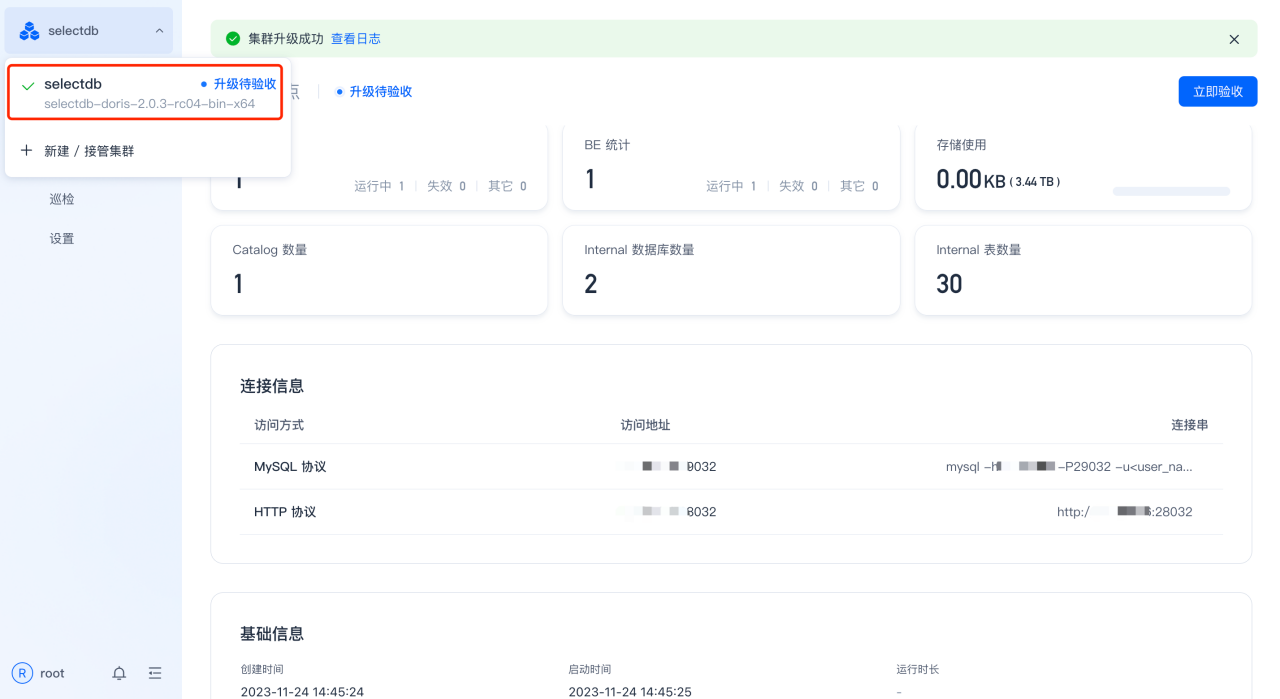
Task: Click the Internal 数据库数量 card
Action: point(731,270)
